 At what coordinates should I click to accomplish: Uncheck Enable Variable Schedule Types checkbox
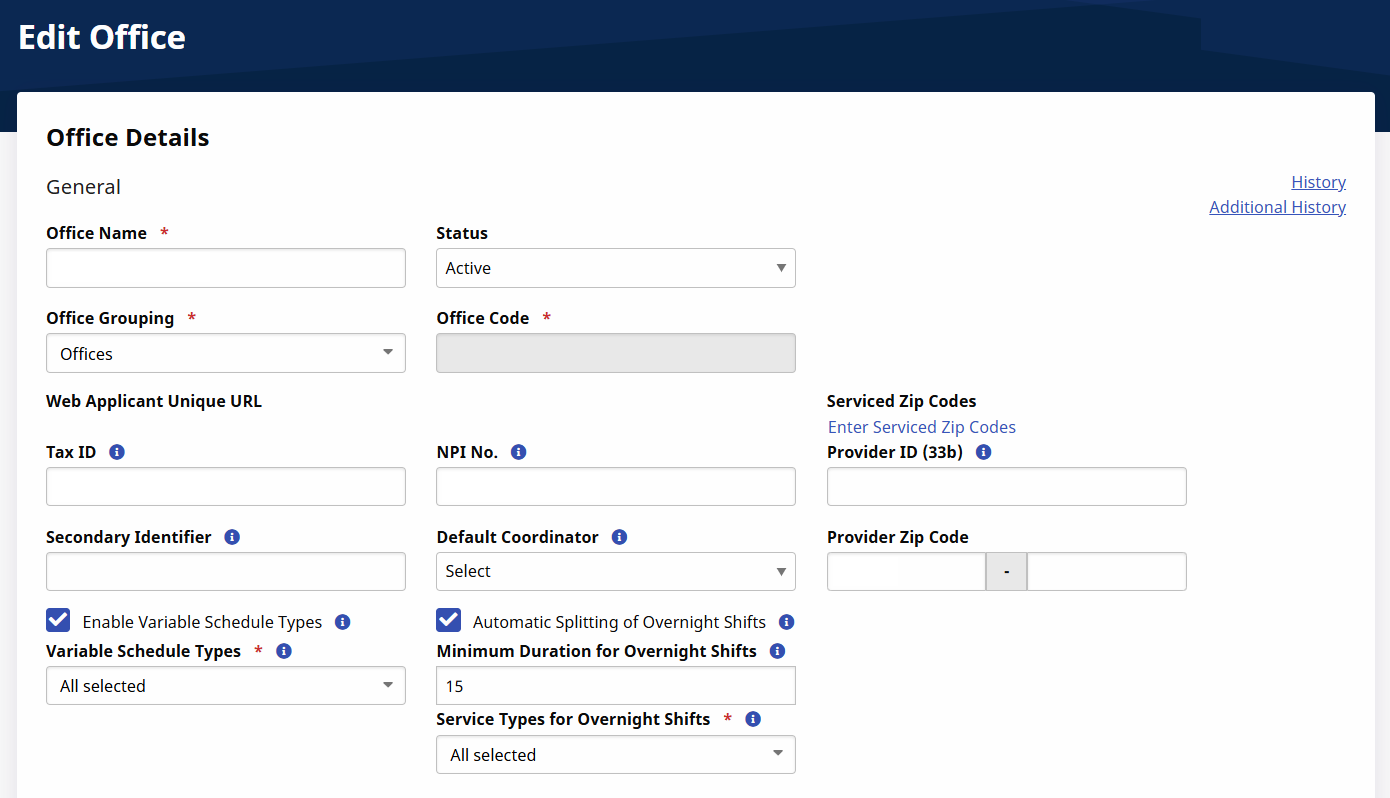pyautogui.click(x=58, y=620)
